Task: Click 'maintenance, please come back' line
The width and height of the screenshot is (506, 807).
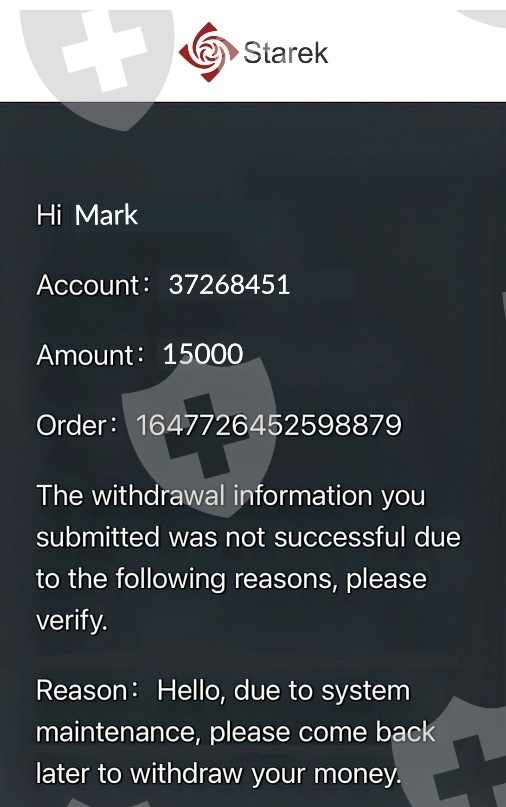Action: pos(236,733)
